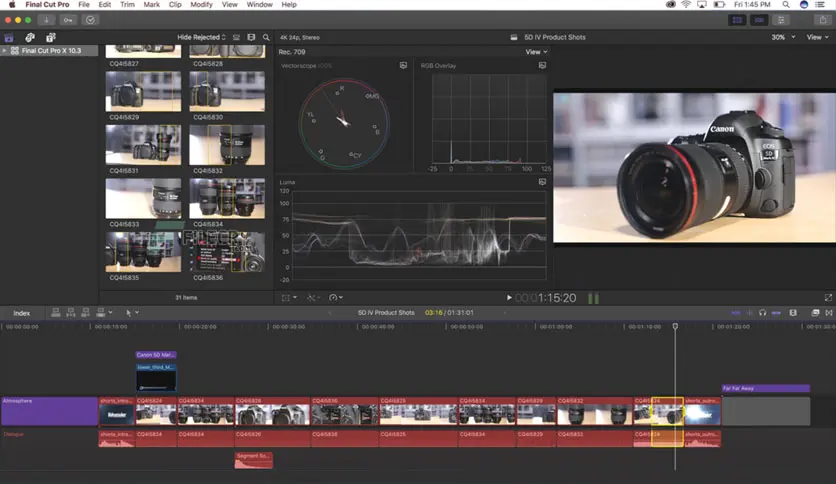Click the timeline playhead at the ruler
Viewport: 836px width, 484px height.
click(x=675, y=326)
